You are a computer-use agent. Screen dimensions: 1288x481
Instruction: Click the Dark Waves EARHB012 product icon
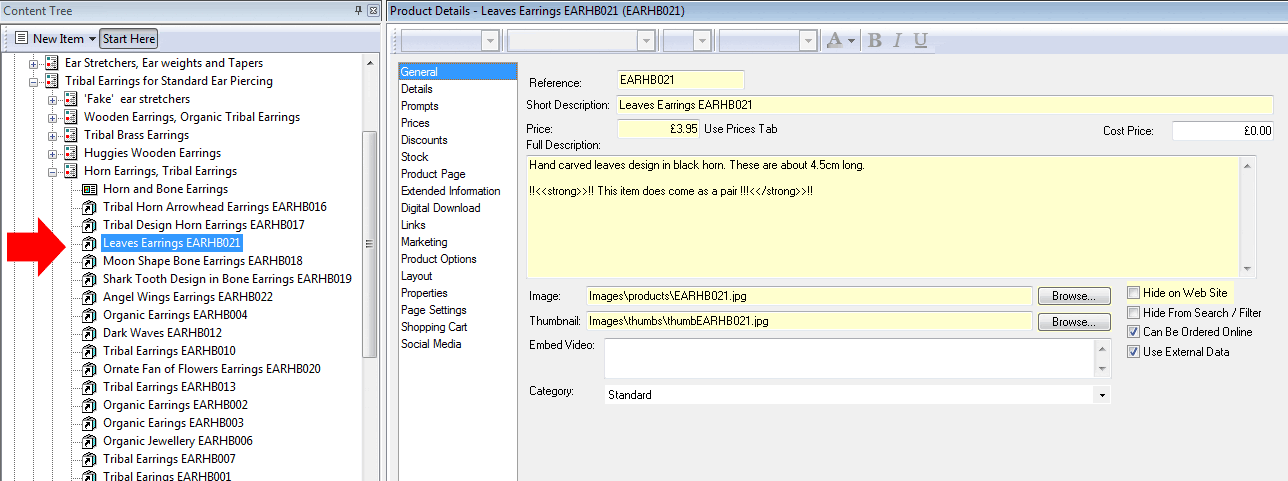coord(89,333)
